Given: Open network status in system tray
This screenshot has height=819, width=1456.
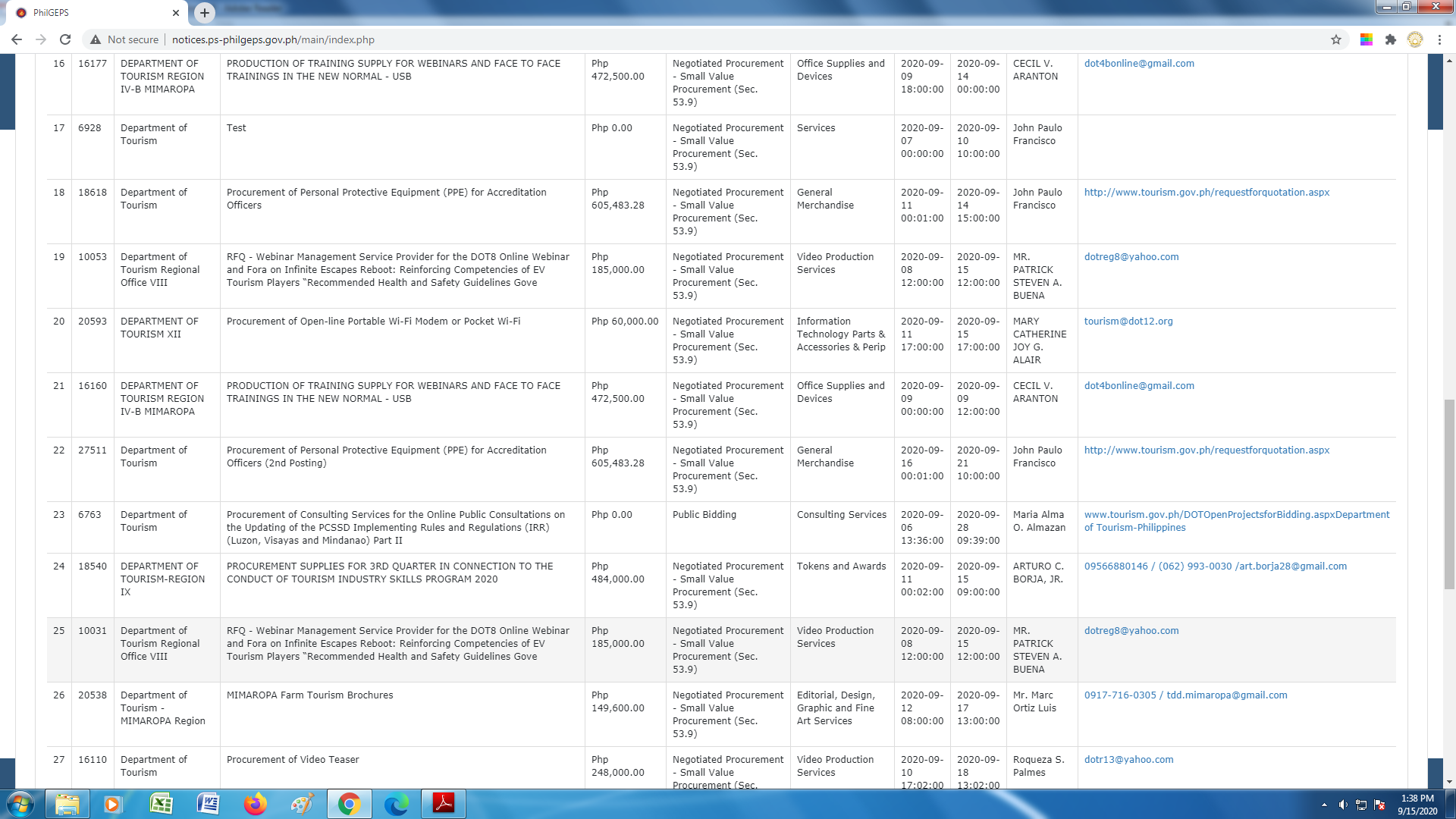Looking at the screenshot, I should point(1361,805).
